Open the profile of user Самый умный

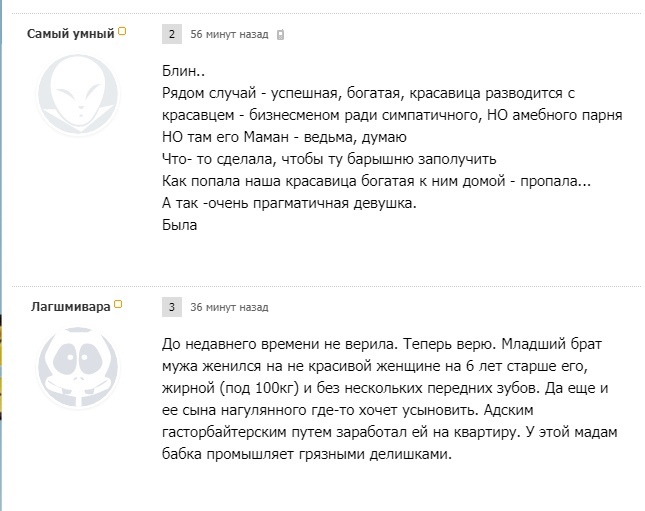pyautogui.click(x=70, y=34)
